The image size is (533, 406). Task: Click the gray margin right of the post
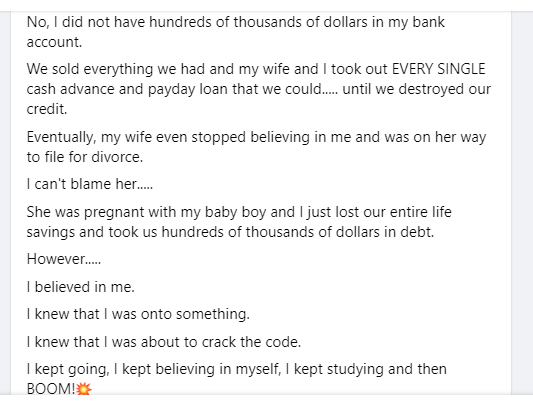(x=522, y=203)
